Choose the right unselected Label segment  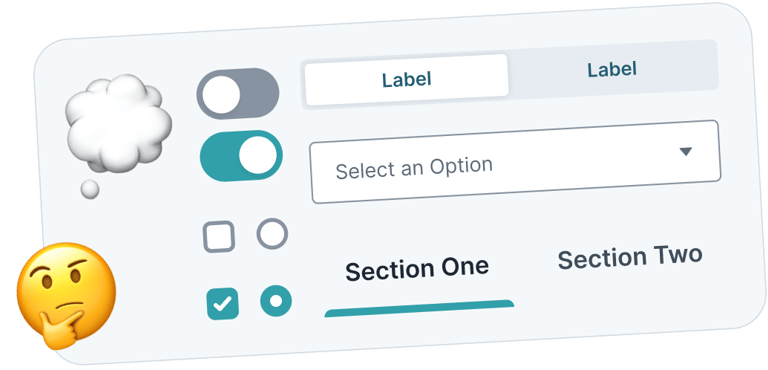pyautogui.click(x=612, y=70)
